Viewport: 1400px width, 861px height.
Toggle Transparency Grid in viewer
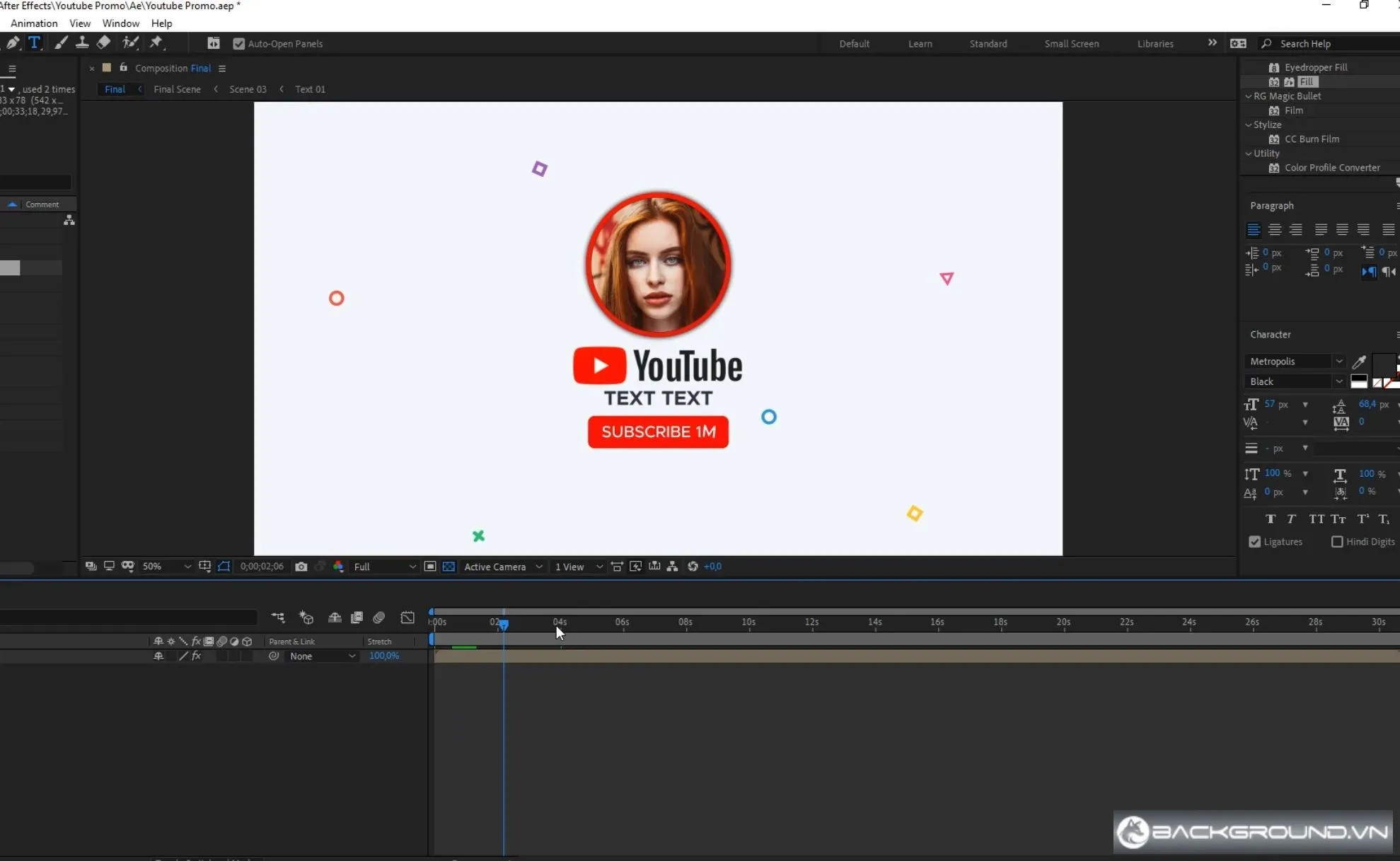[x=449, y=567]
